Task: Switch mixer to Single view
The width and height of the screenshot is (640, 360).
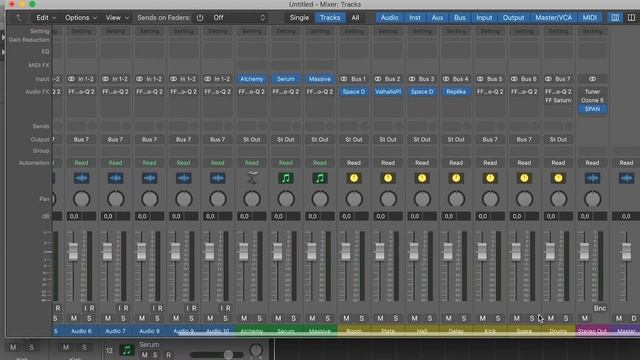Action: point(299,18)
